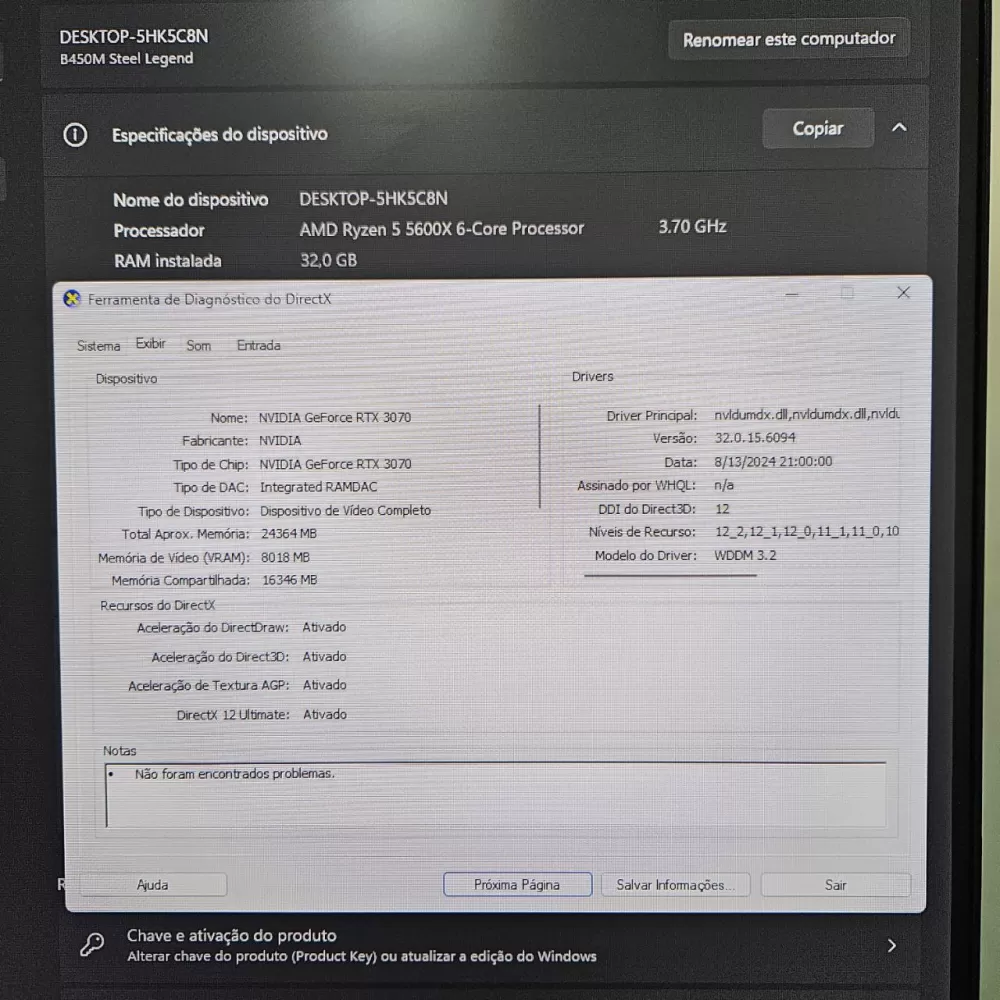The height and width of the screenshot is (1000, 1000).
Task: Minimize the DirectX diagnostic window
Action: pos(791,294)
